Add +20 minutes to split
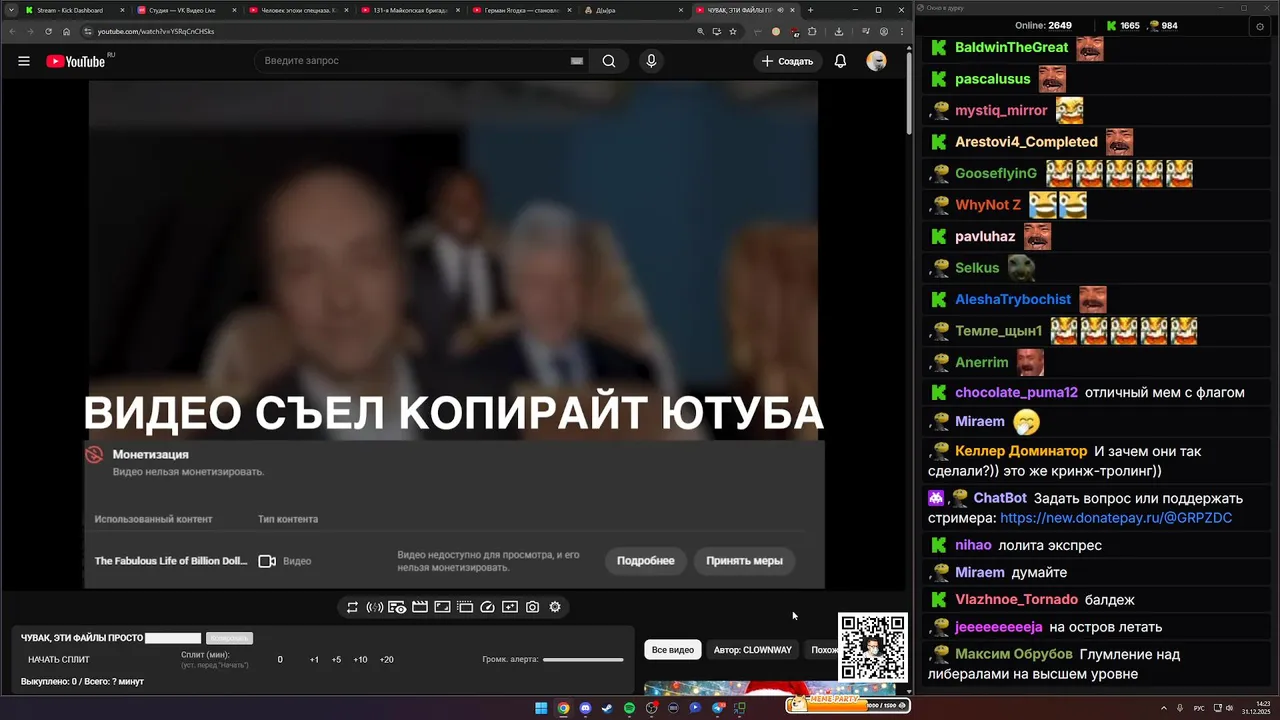Viewport: 1280px width, 720px height. (387, 660)
